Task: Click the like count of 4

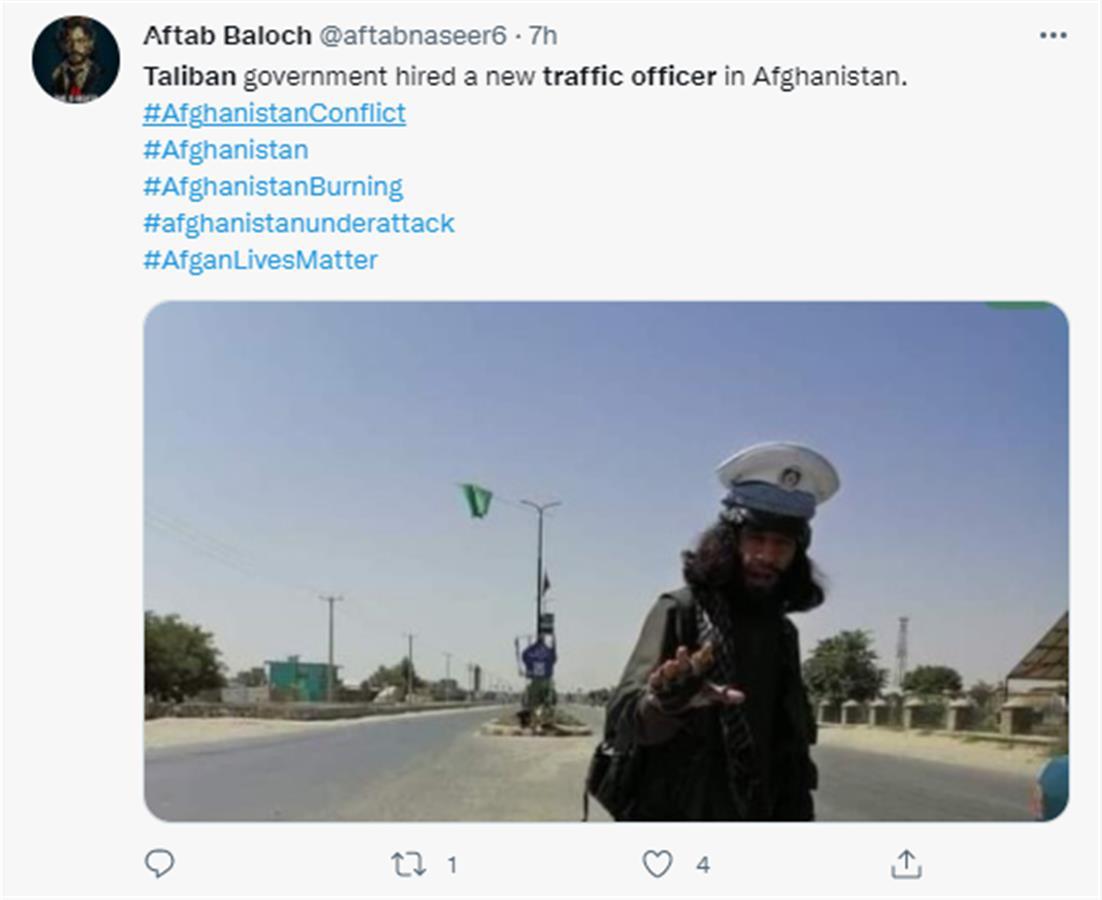Action: pos(702,865)
